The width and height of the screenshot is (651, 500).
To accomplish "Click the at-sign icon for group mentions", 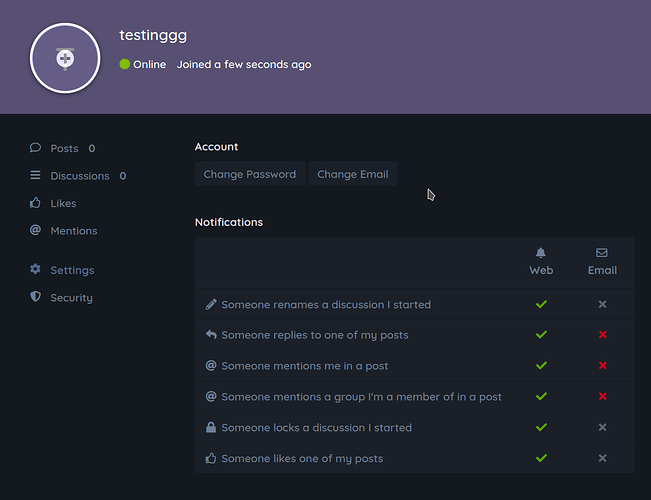I will [x=211, y=397].
